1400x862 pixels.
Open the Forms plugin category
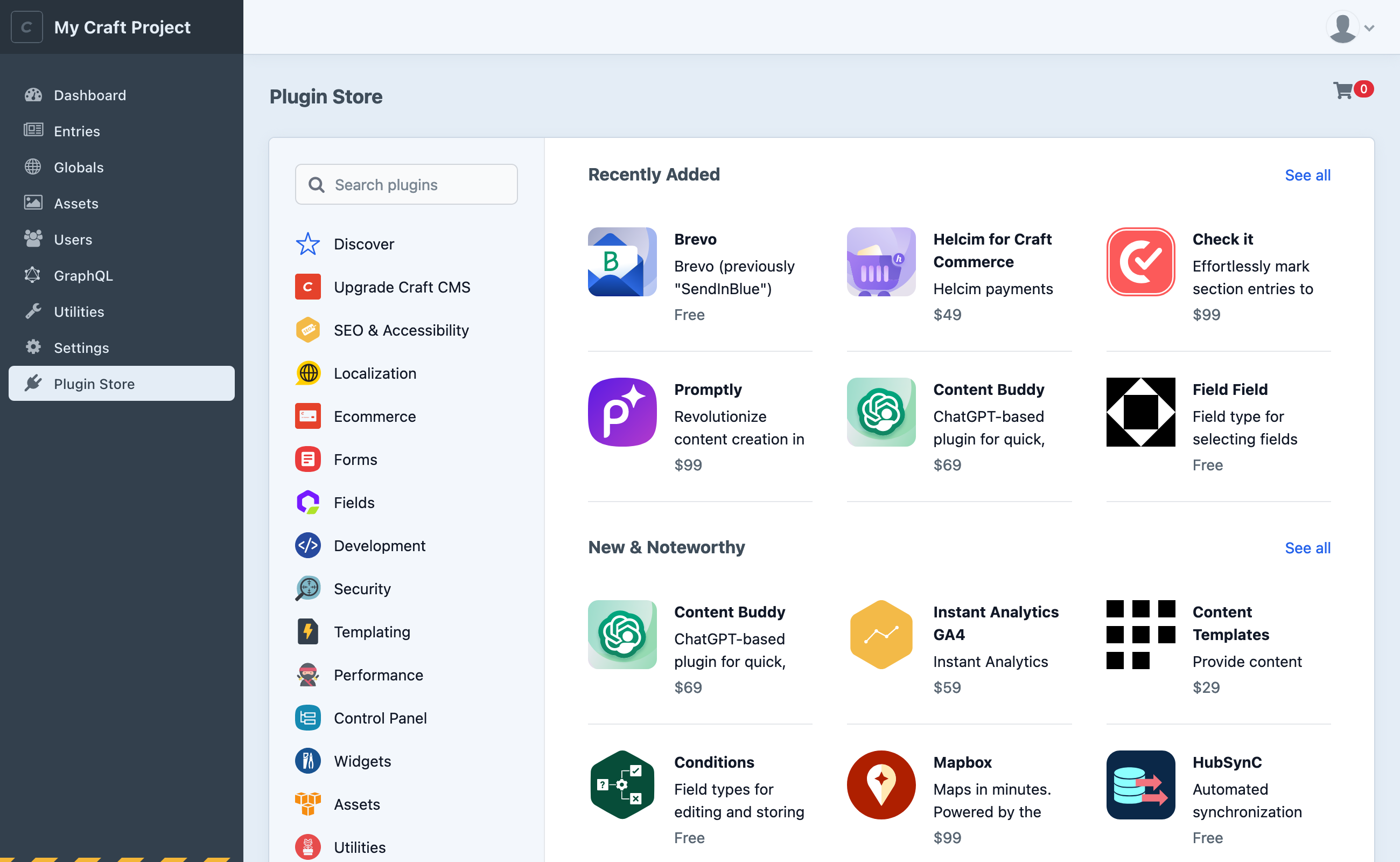point(355,459)
